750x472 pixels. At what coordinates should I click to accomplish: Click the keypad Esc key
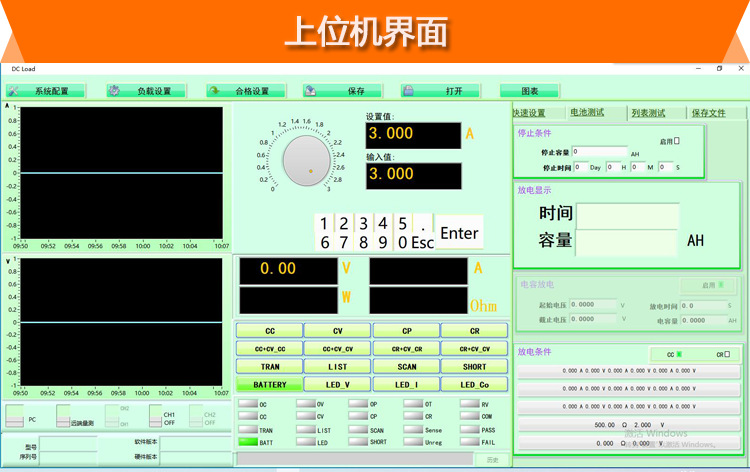(423, 242)
